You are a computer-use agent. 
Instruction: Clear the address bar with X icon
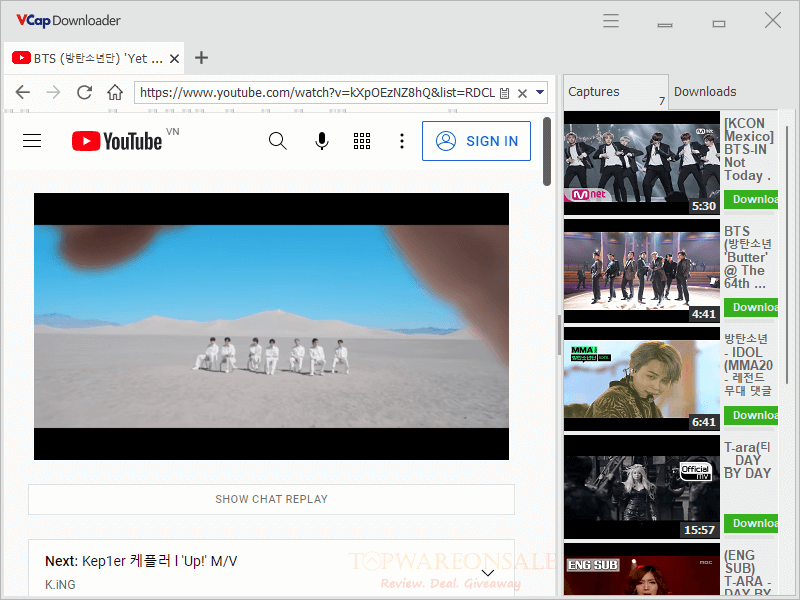(x=522, y=93)
